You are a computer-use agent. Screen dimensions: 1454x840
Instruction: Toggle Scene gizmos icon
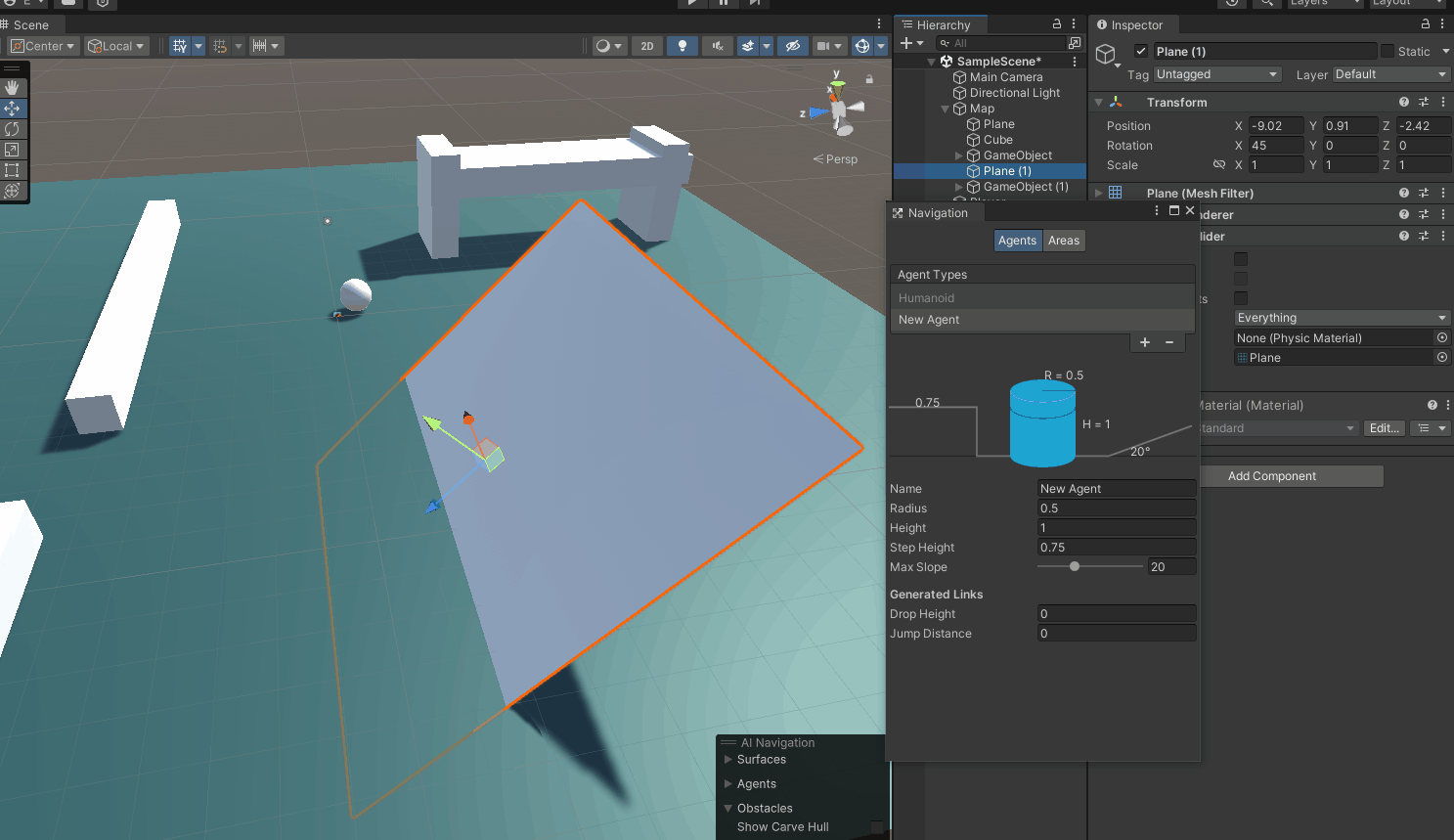[862, 46]
